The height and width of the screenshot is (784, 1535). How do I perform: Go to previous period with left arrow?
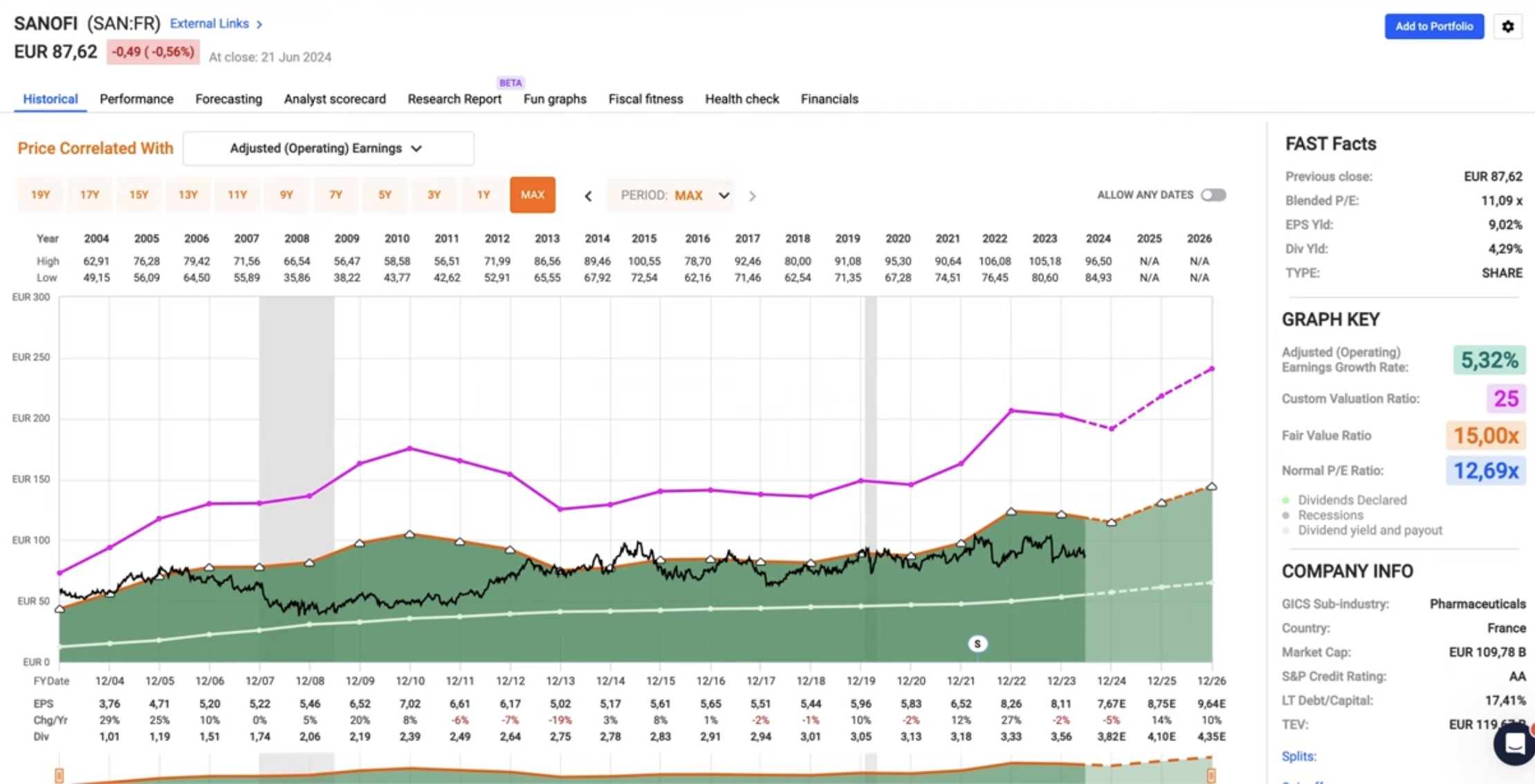588,196
